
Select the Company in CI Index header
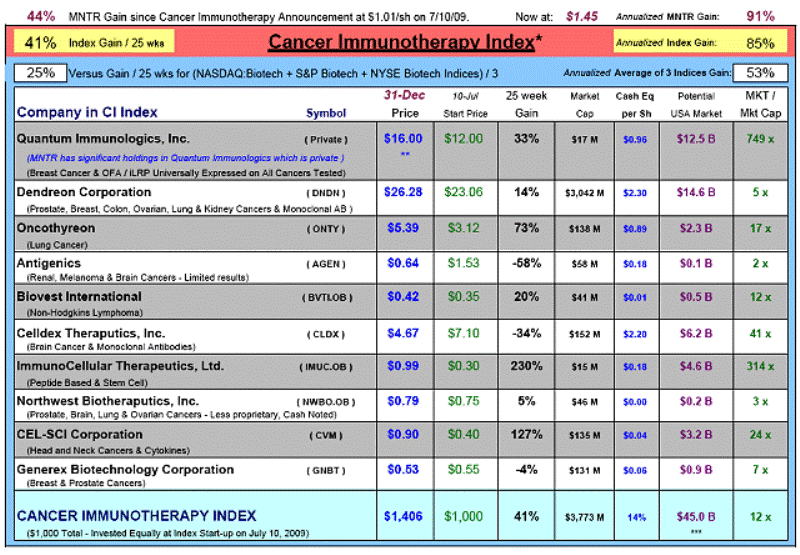point(87,112)
